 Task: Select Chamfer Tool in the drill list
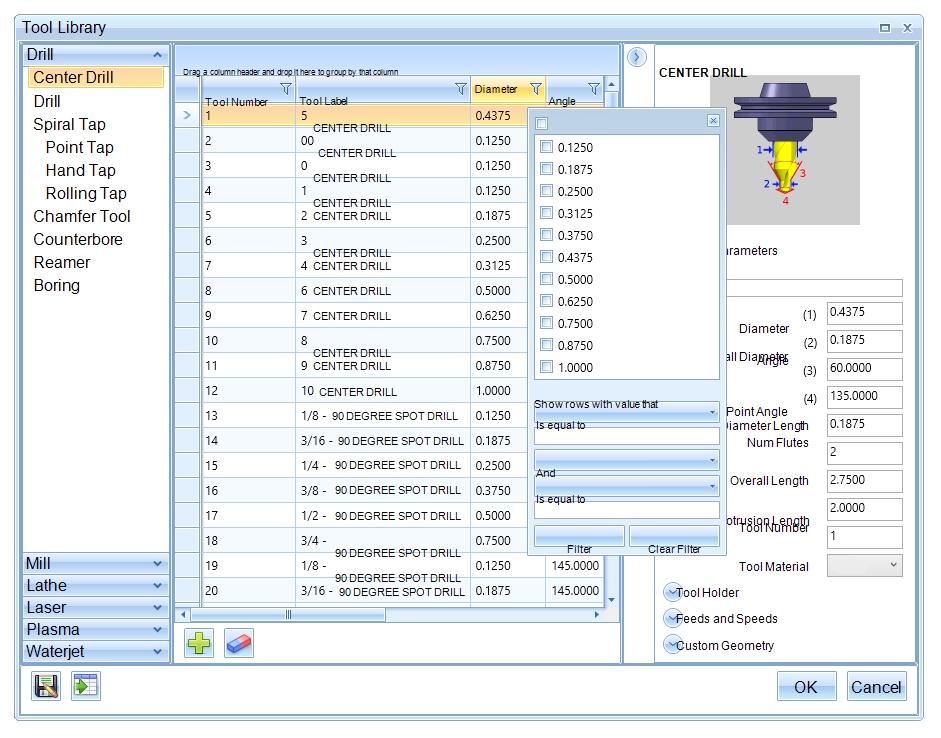click(81, 216)
